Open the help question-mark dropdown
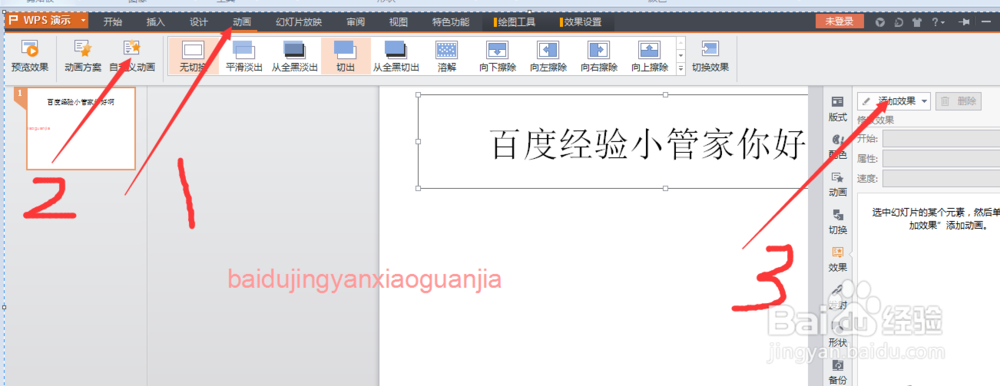Screen dimensions: 1000x386 click(x=938, y=22)
